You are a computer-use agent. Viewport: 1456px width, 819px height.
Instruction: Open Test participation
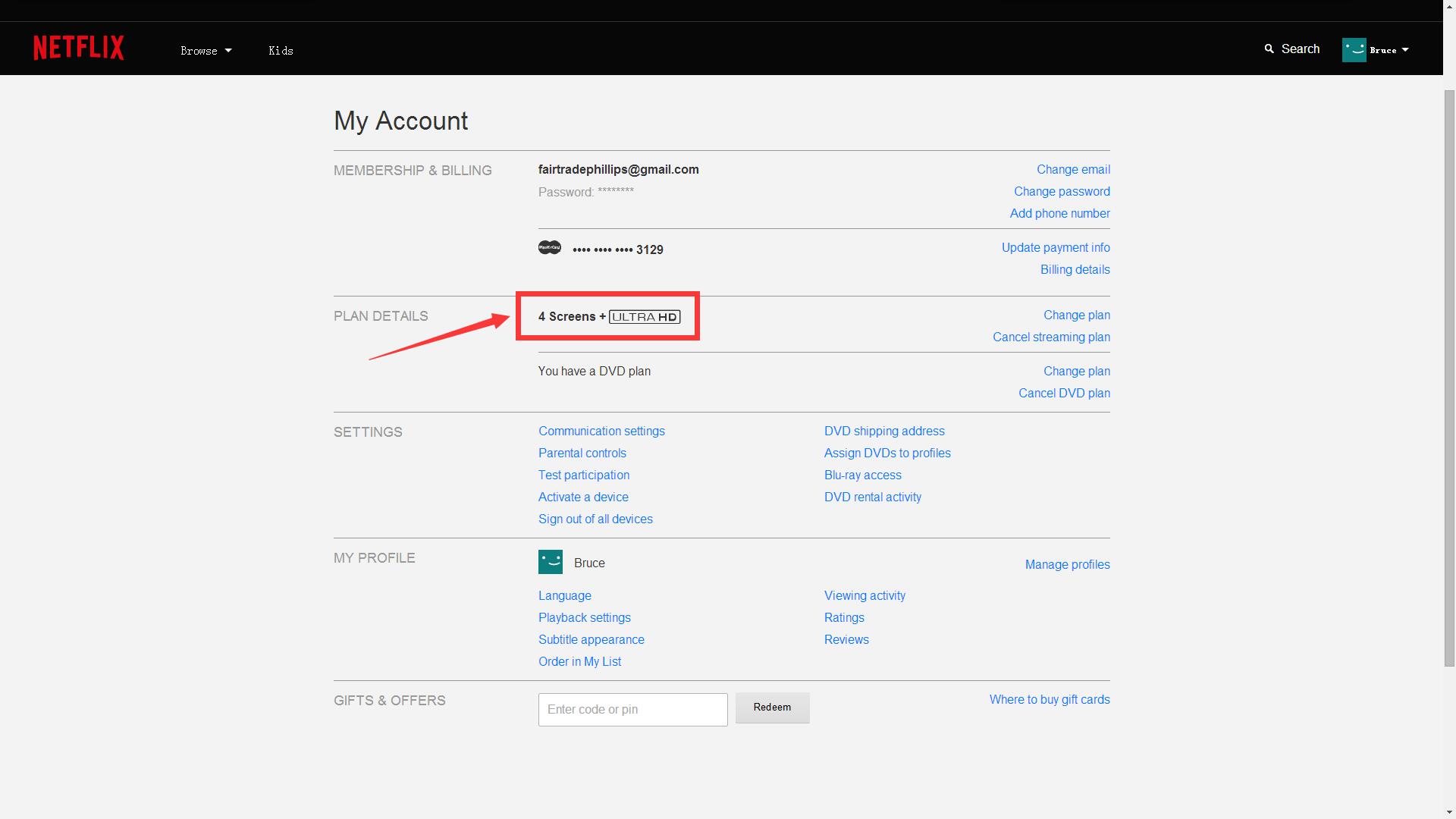584,475
